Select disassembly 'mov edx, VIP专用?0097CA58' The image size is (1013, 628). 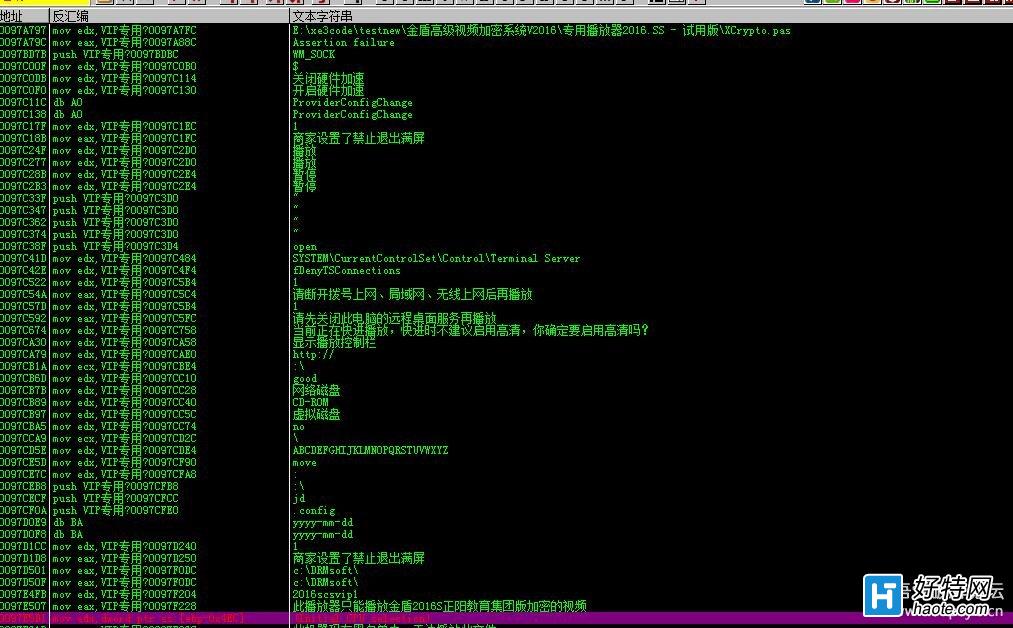pyautogui.click(x=124, y=342)
